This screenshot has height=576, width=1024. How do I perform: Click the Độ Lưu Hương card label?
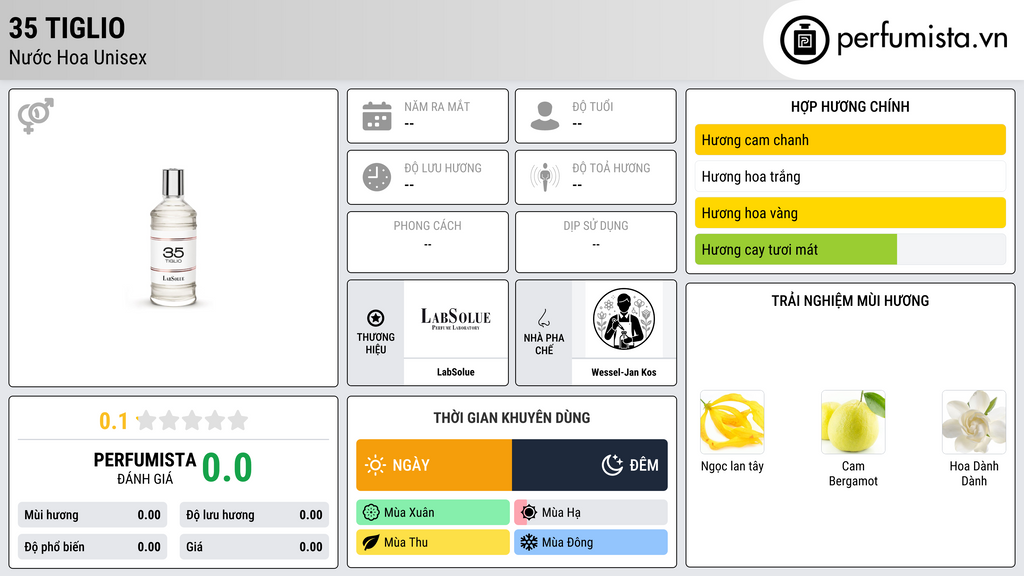tap(443, 168)
